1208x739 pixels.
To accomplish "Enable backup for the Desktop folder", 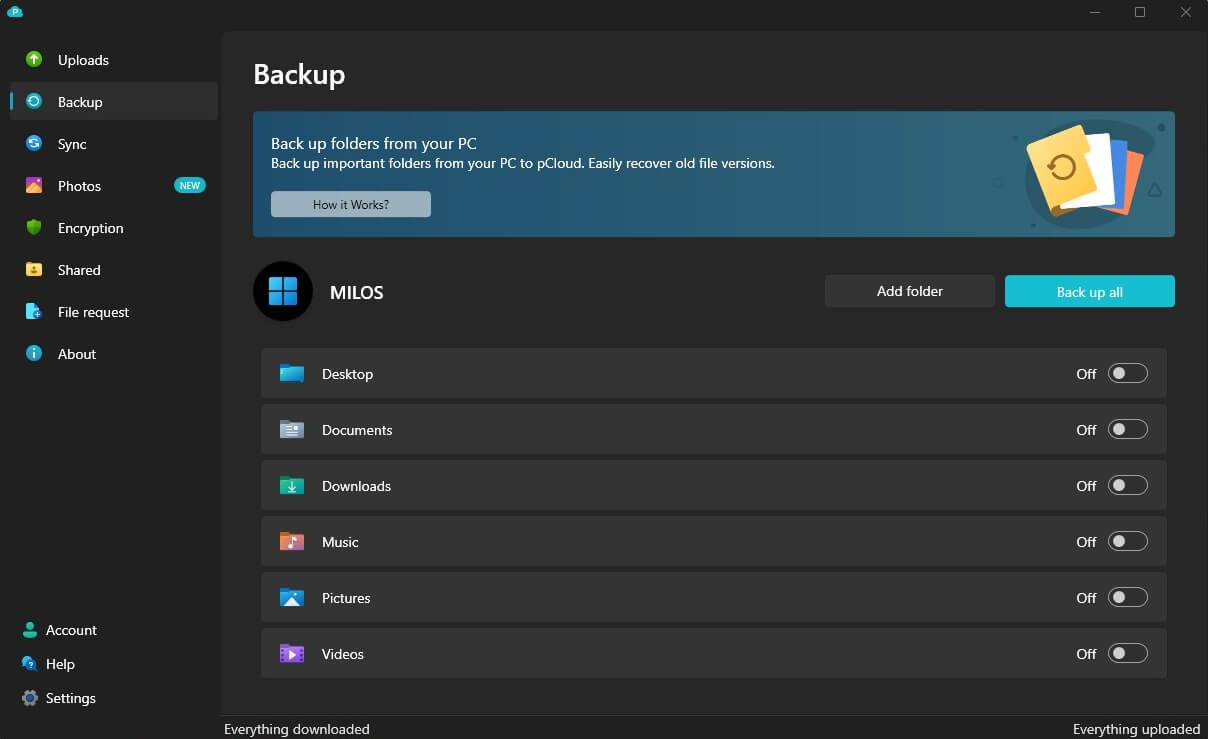I will click(x=1127, y=373).
